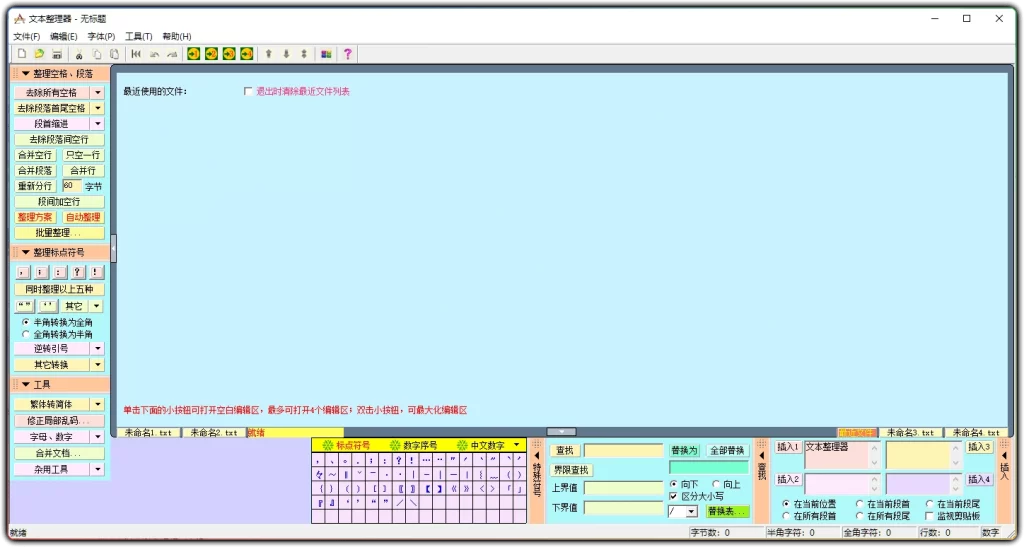Open dropdown next to 去除段落首尾空格
Image resolution: width=1024 pixels, height=547 pixels.
click(x=98, y=108)
